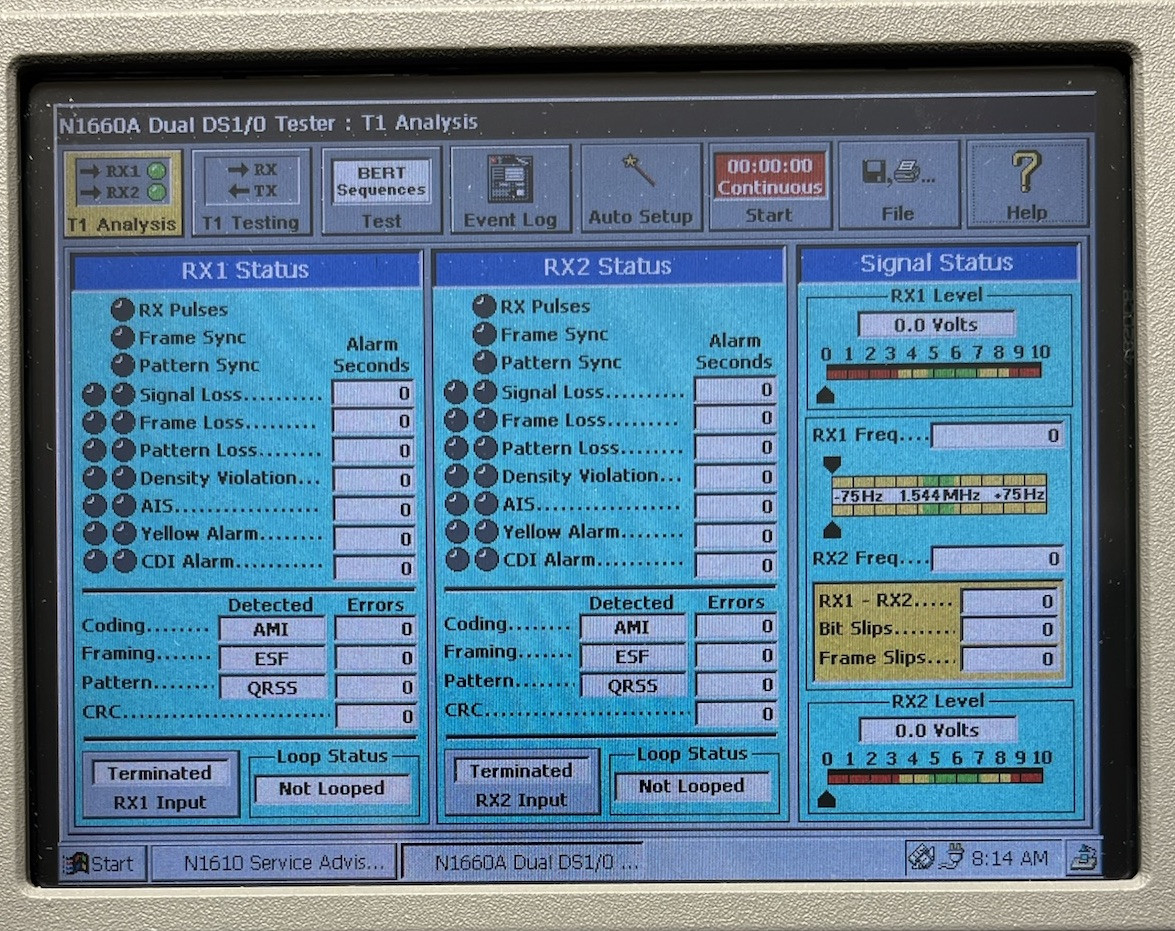
Task: Click RX1 Loop Status Not Looped
Action: click(332, 789)
